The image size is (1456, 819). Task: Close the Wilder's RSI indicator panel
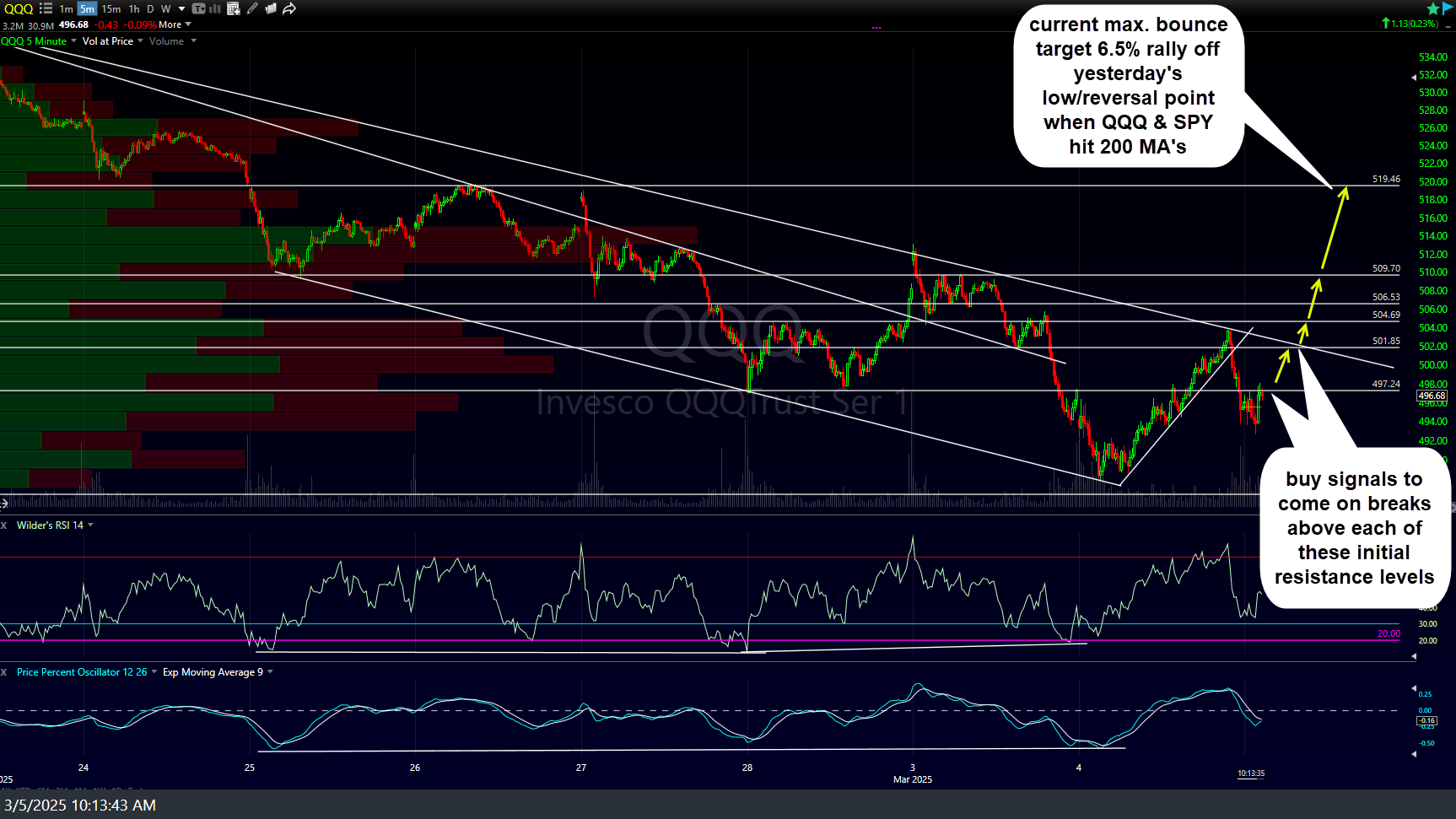(4, 525)
